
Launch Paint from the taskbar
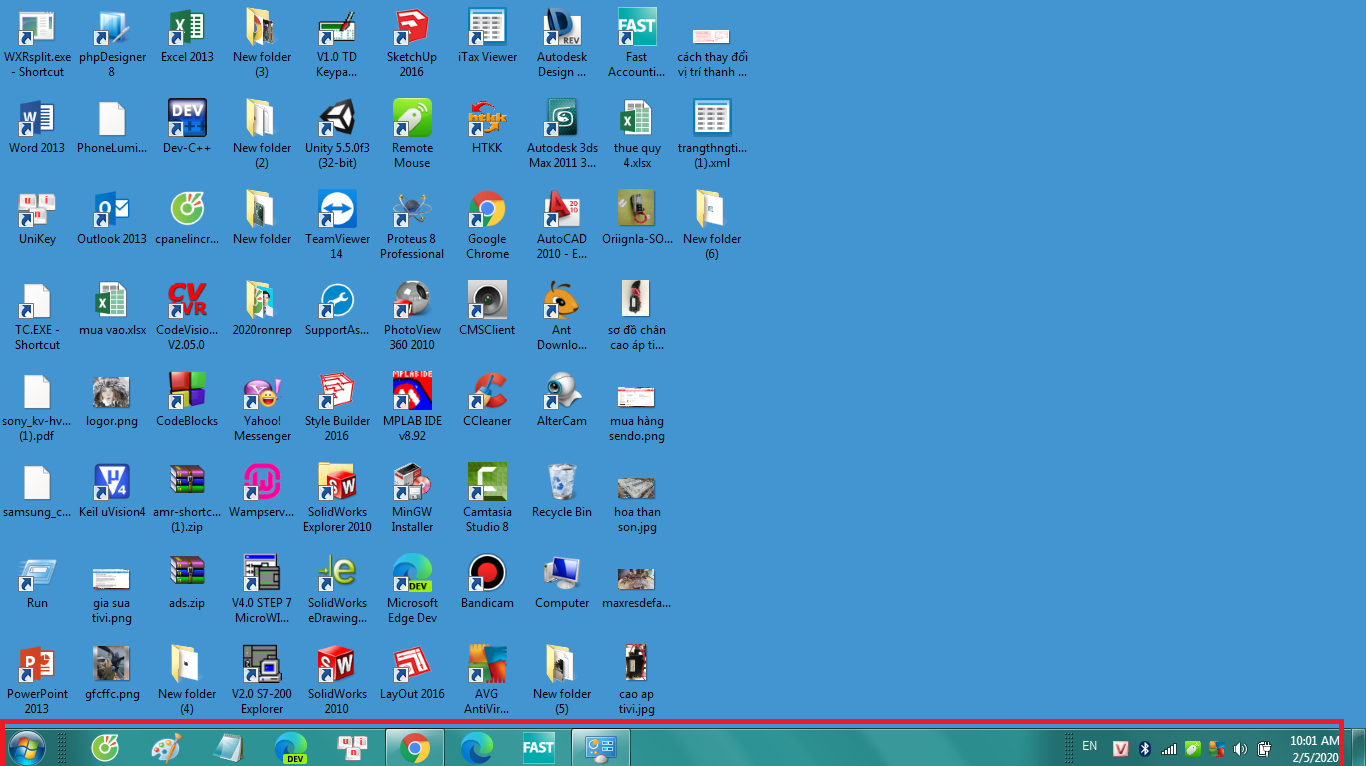pos(166,747)
